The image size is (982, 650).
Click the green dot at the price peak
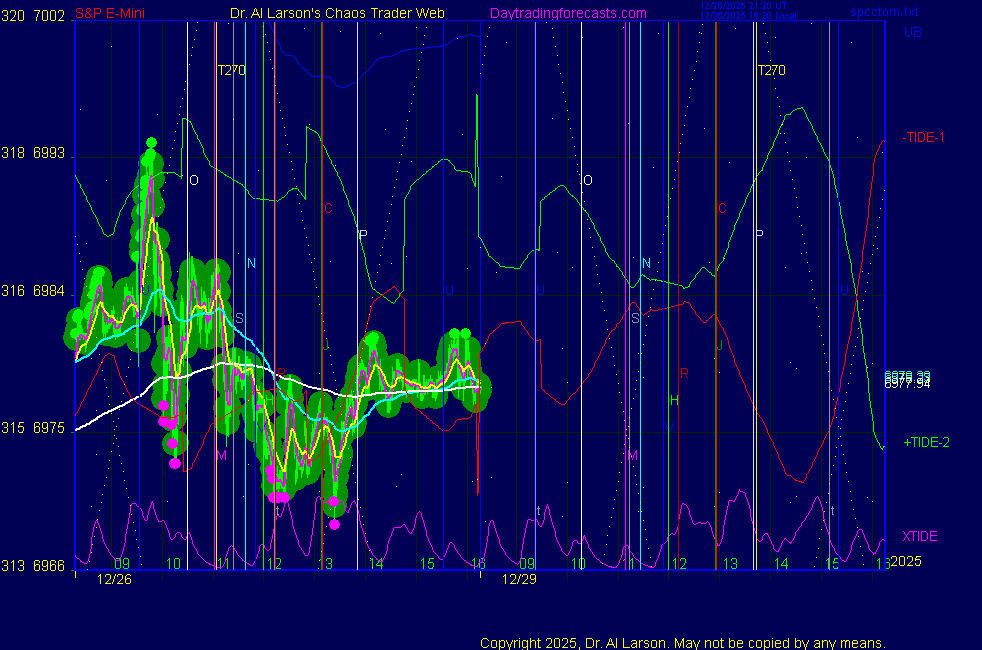(151, 143)
